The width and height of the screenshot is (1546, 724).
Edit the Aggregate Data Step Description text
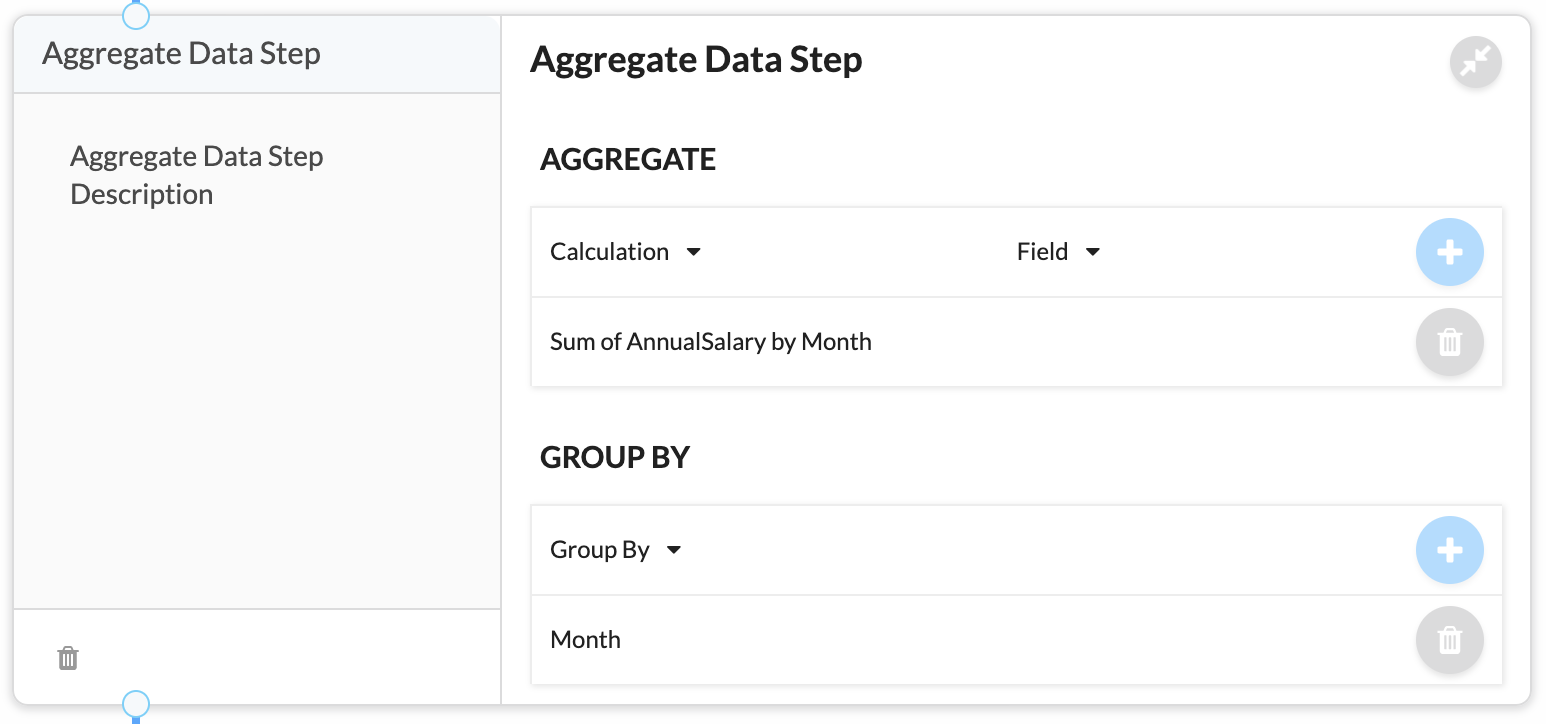point(197,175)
